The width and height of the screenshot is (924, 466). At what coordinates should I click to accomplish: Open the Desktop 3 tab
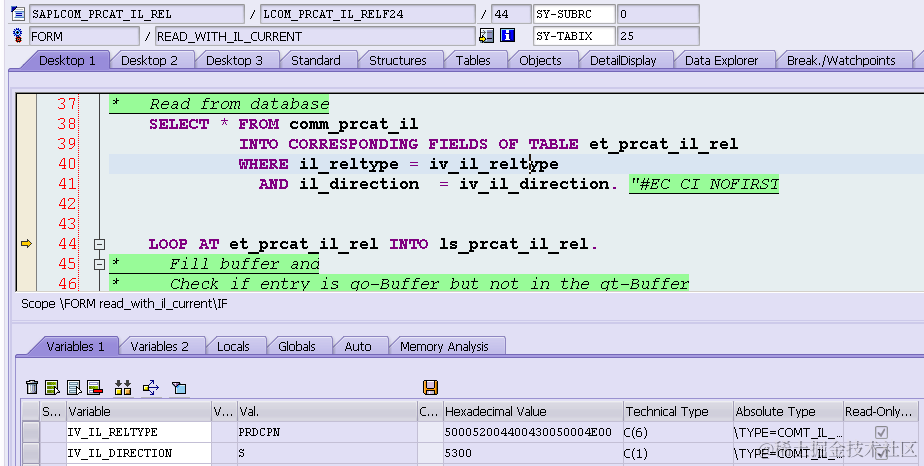pos(234,60)
